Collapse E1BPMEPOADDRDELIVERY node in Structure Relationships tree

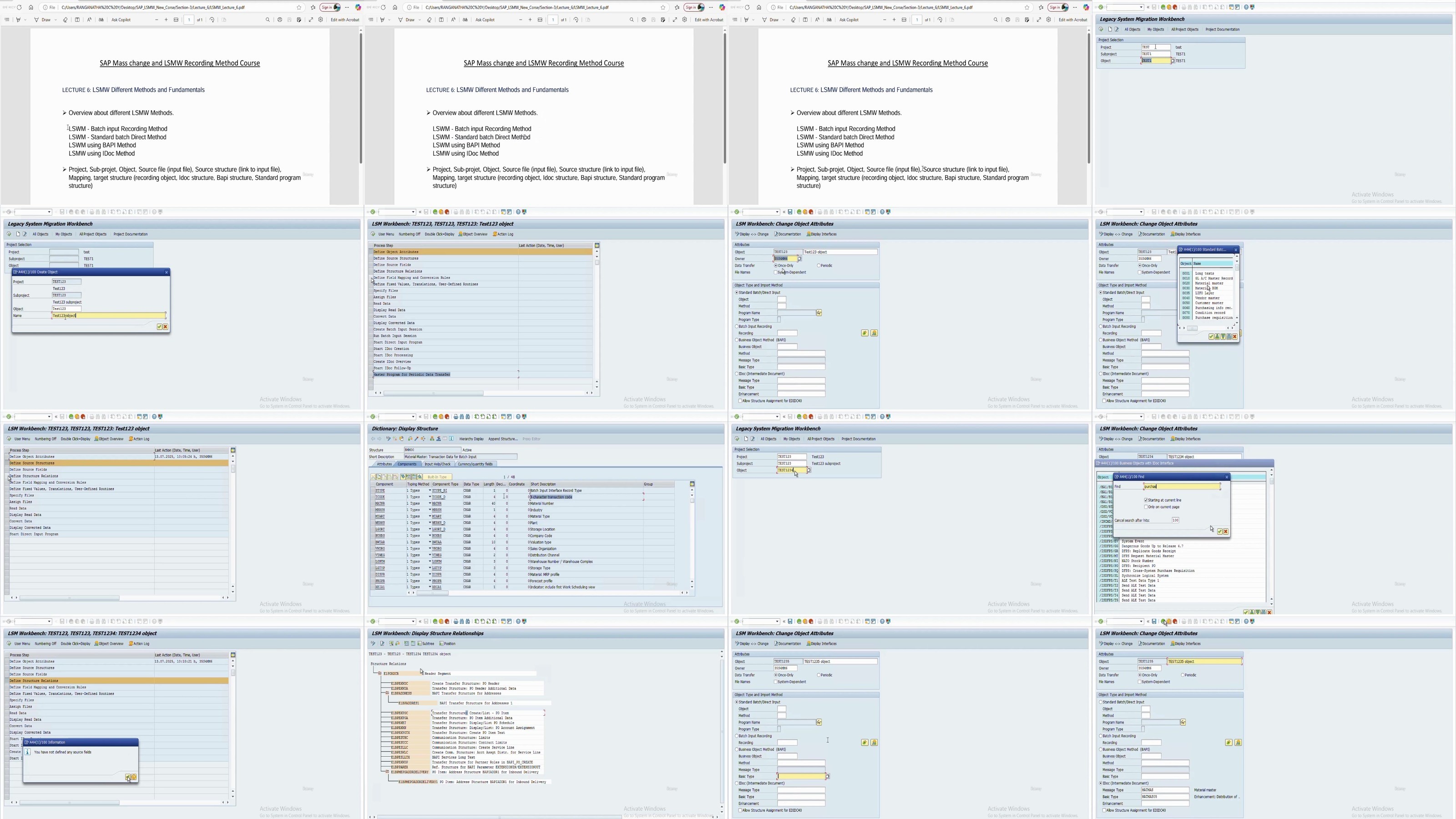click(387, 772)
